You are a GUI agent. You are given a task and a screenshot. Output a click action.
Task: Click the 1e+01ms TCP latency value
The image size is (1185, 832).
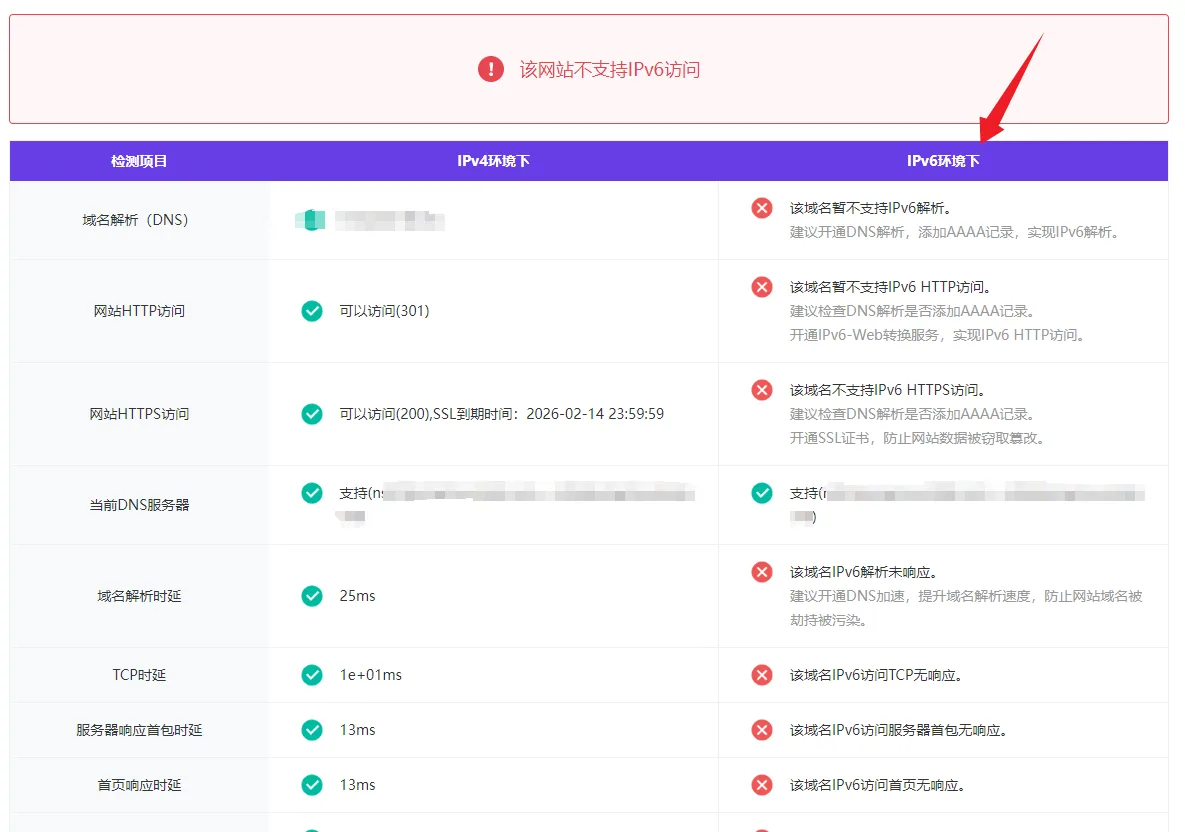click(x=370, y=675)
